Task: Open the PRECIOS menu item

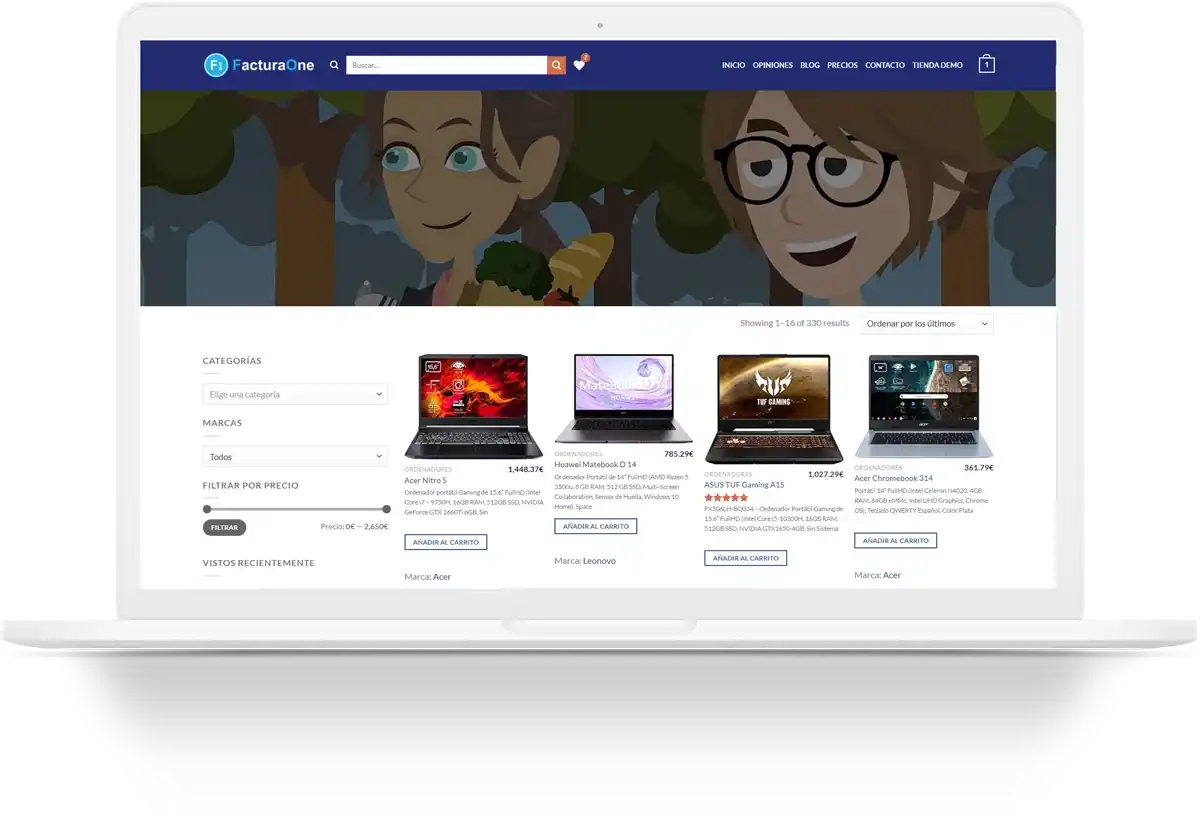Action: point(842,65)
